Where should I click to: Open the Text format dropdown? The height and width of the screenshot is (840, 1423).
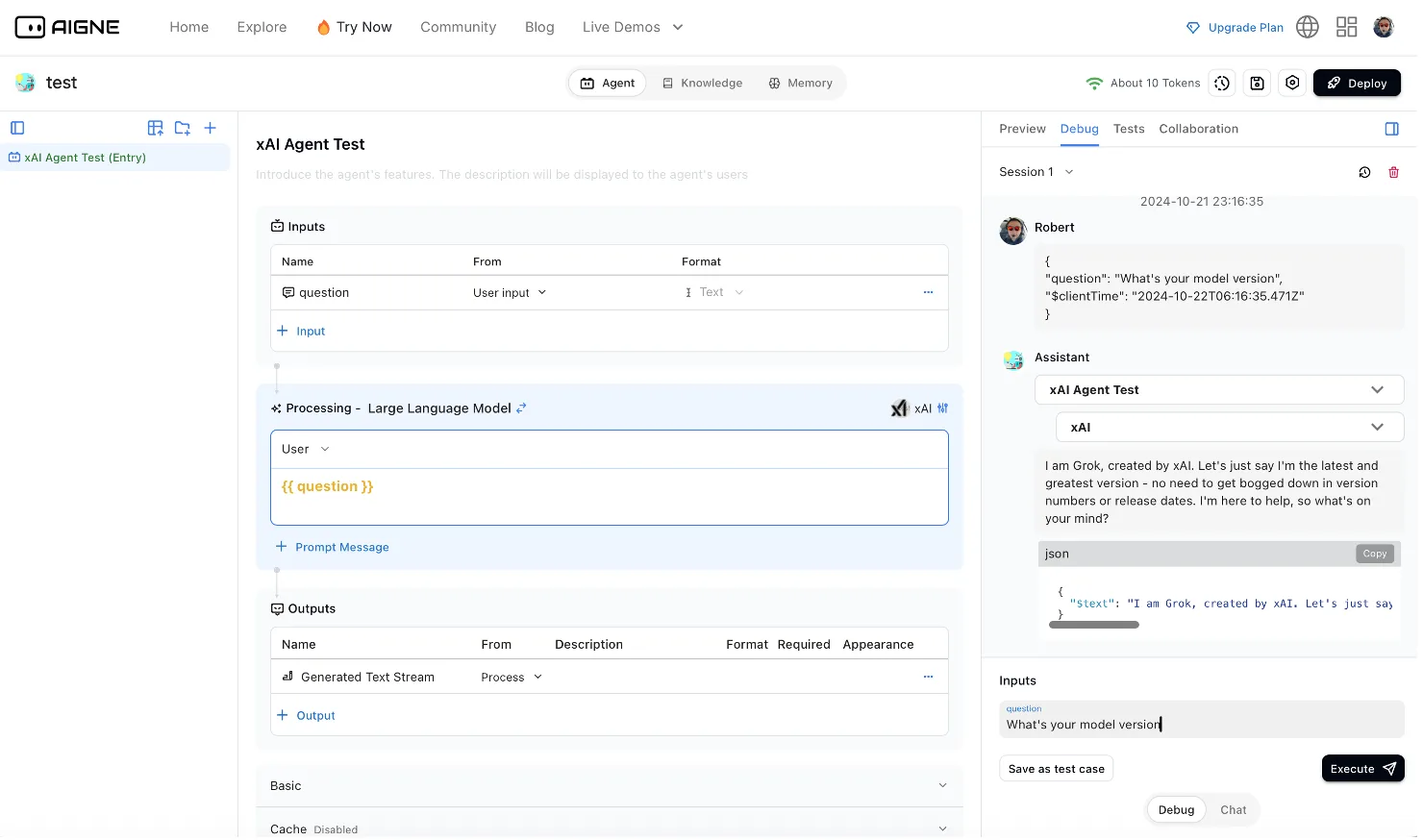pyautogui.click(x=713, y=292)
